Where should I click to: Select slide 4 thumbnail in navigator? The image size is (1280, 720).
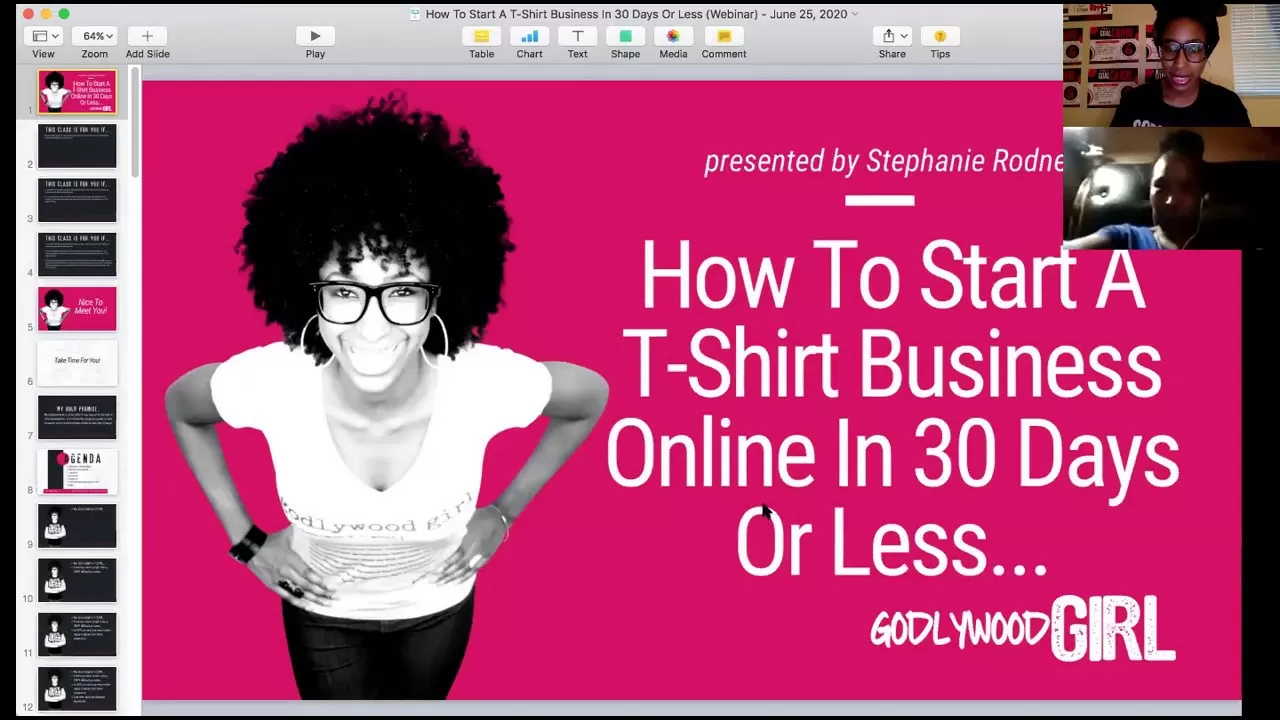77,255
